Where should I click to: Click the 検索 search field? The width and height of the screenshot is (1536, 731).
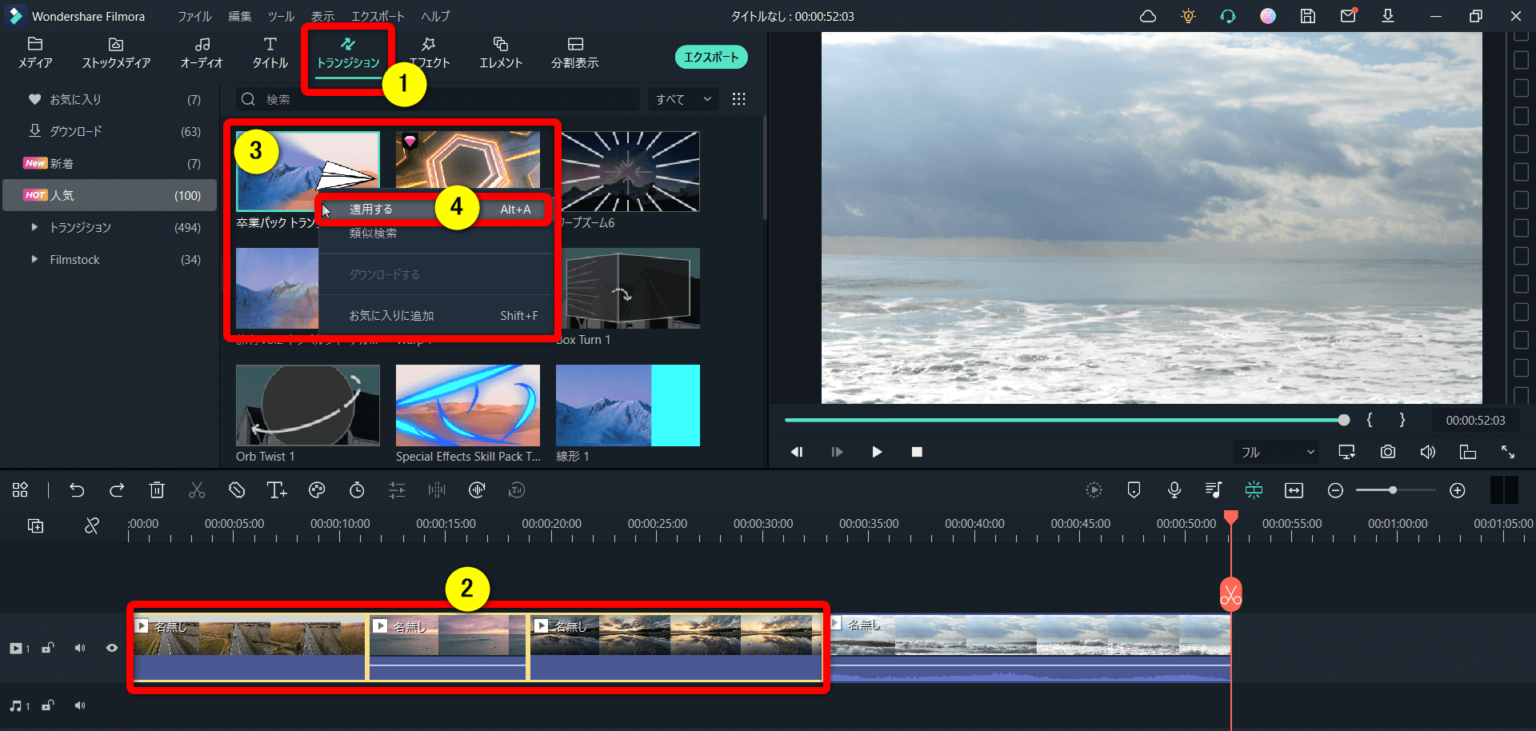440,99
